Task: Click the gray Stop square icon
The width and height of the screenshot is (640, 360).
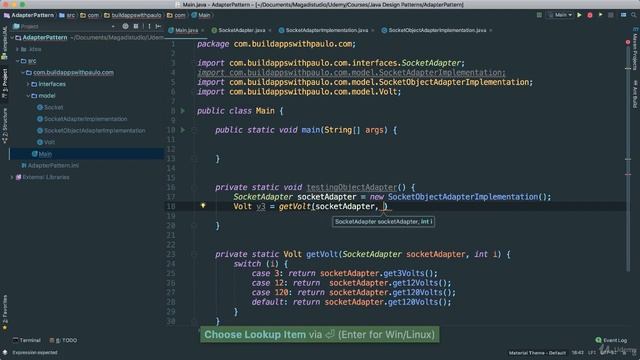Action: tap(611, 15)
